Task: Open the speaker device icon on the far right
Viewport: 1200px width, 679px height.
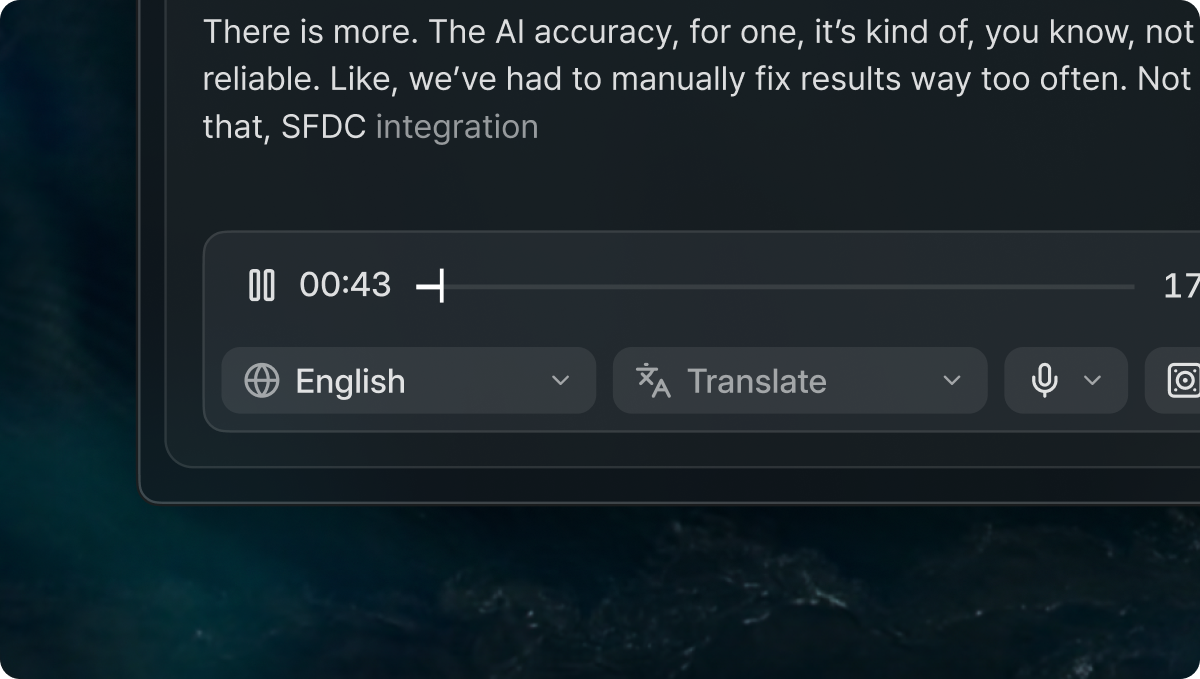Action: click(x=1183, y=380)
